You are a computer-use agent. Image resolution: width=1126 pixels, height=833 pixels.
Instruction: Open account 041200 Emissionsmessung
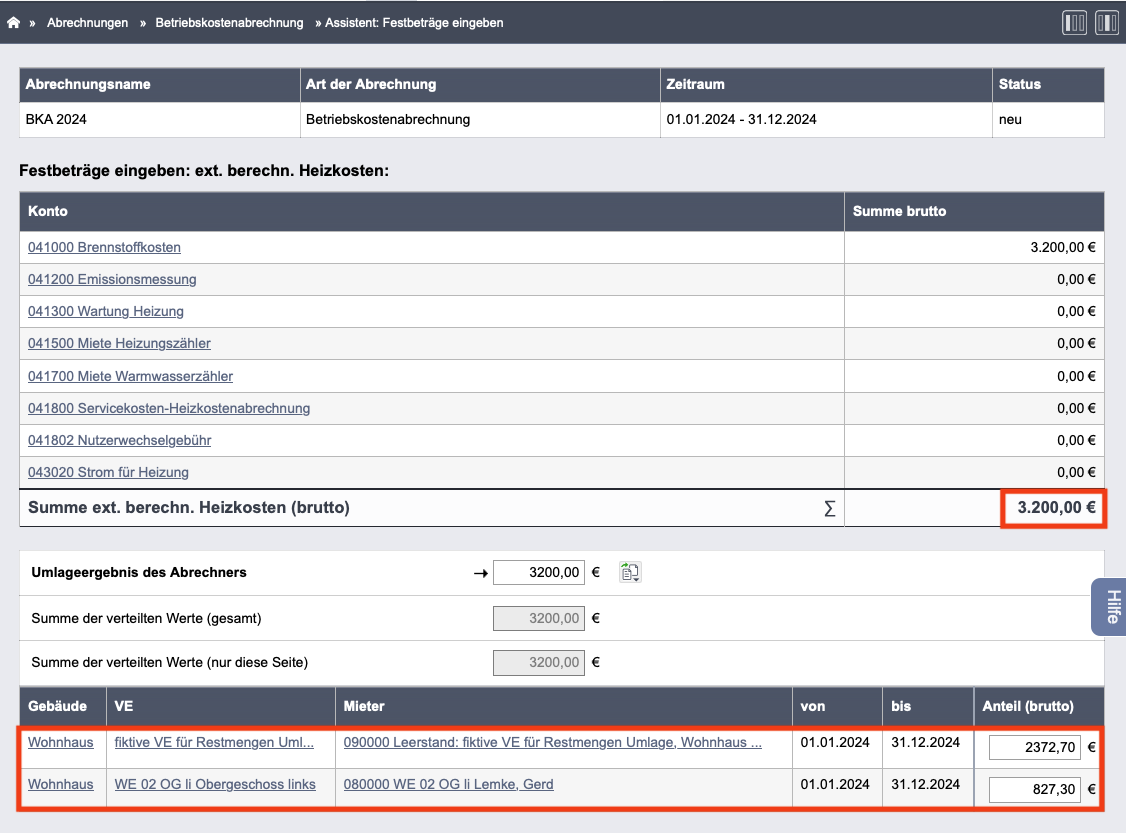112,279
